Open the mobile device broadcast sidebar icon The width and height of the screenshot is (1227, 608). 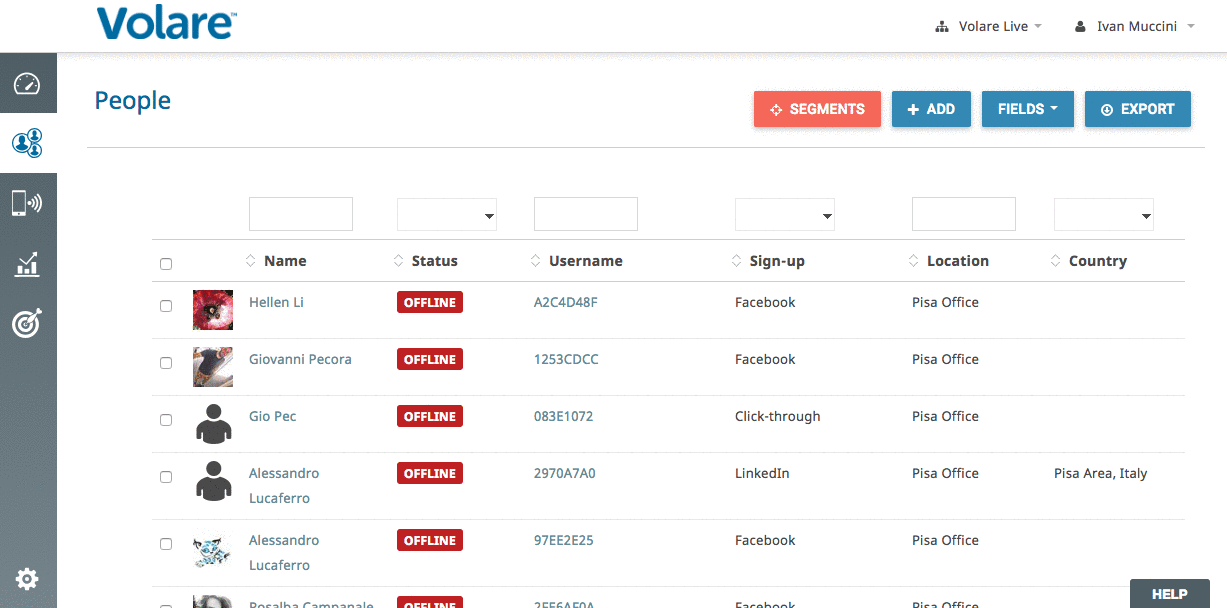(x=27, y=203)
